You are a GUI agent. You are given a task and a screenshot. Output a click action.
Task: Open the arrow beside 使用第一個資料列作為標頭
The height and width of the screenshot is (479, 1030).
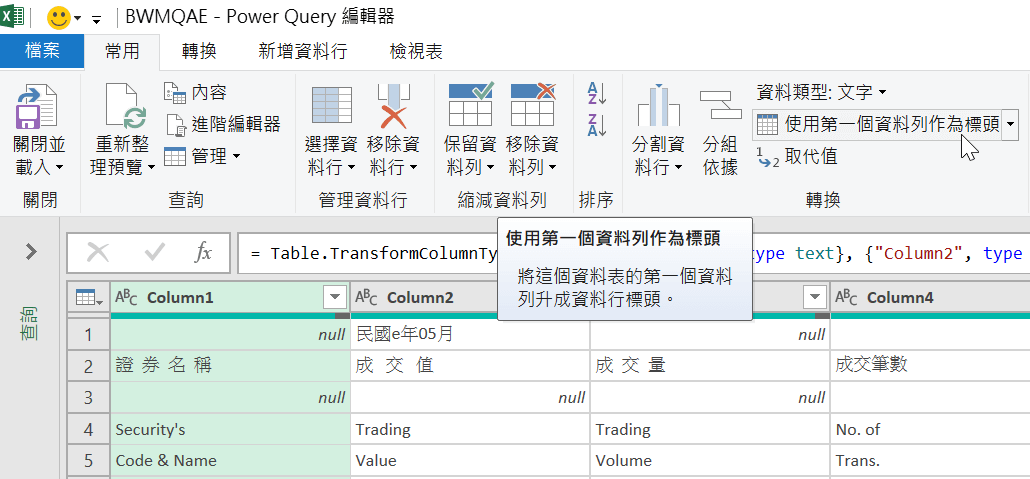tap(1011, 124)
